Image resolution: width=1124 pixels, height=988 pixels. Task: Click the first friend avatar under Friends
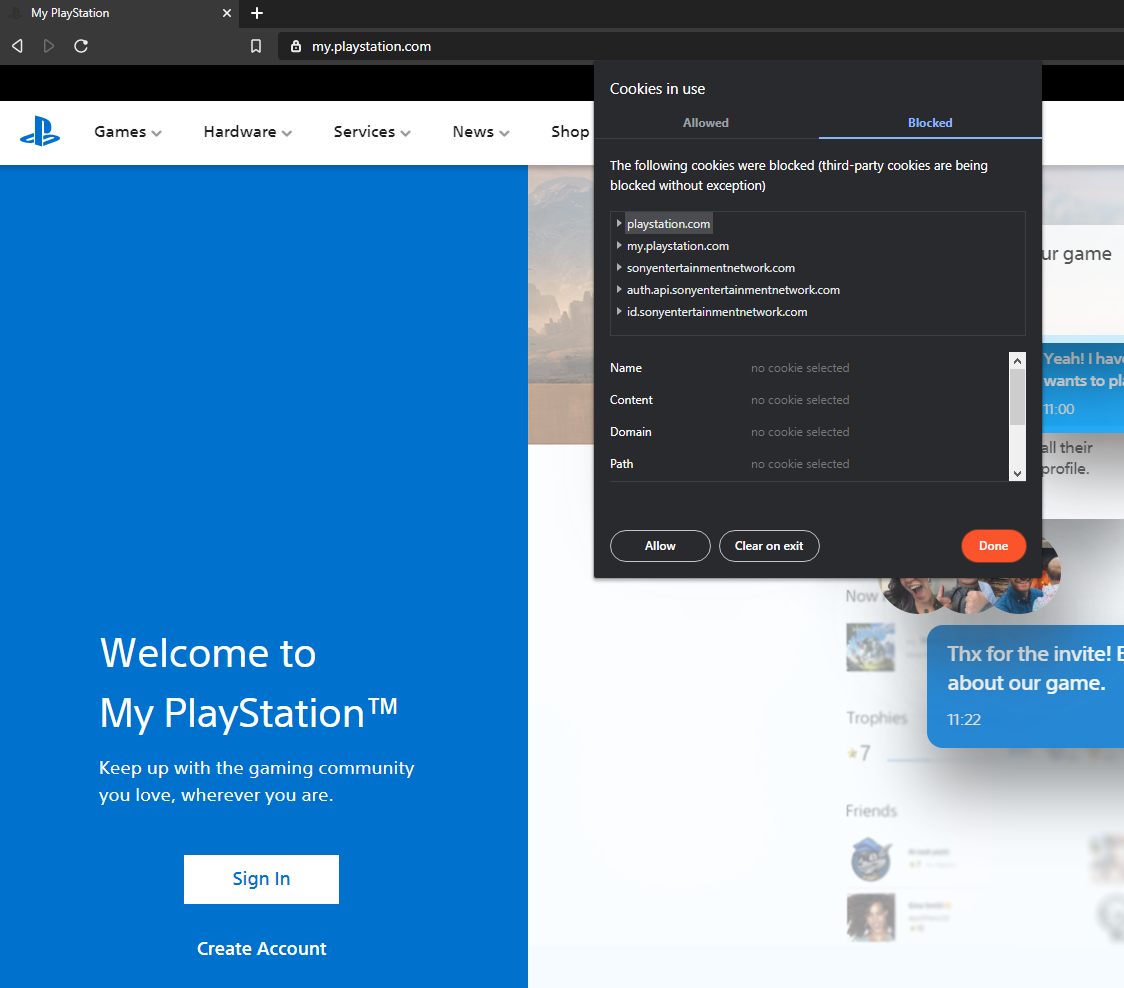[870, 859]
